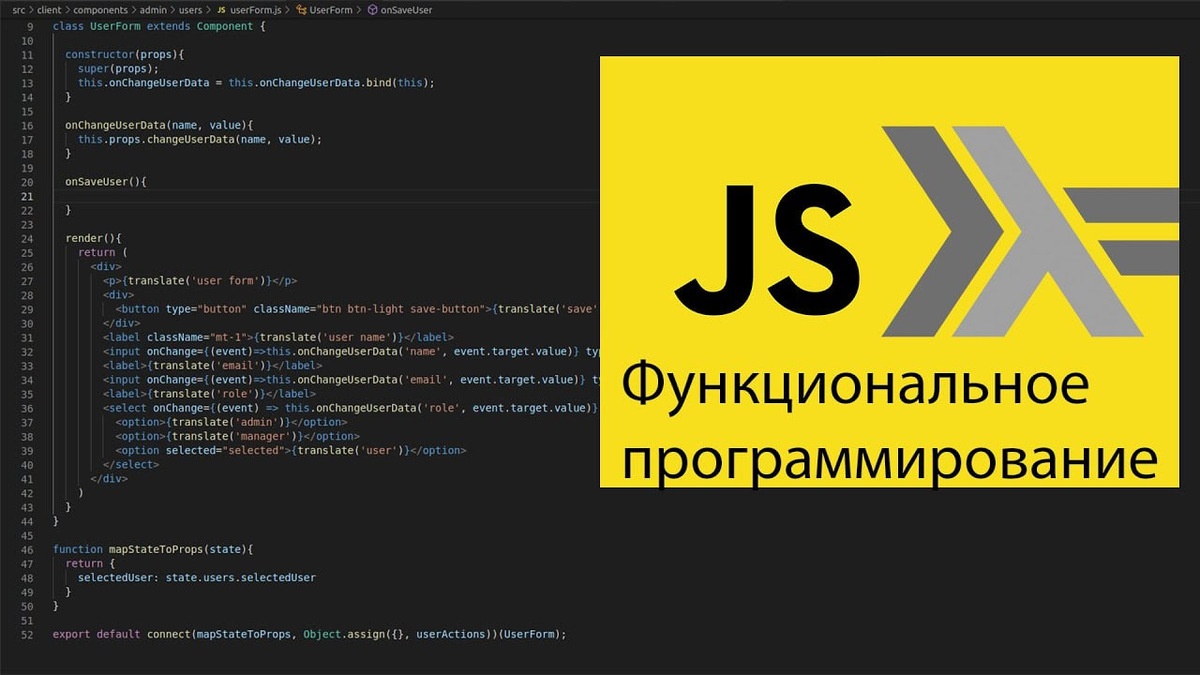Click 'function mapStateToProps(state){' on line 46
Image resolution: width=1200 pixels, height=675 pixels.
point(153,549)
